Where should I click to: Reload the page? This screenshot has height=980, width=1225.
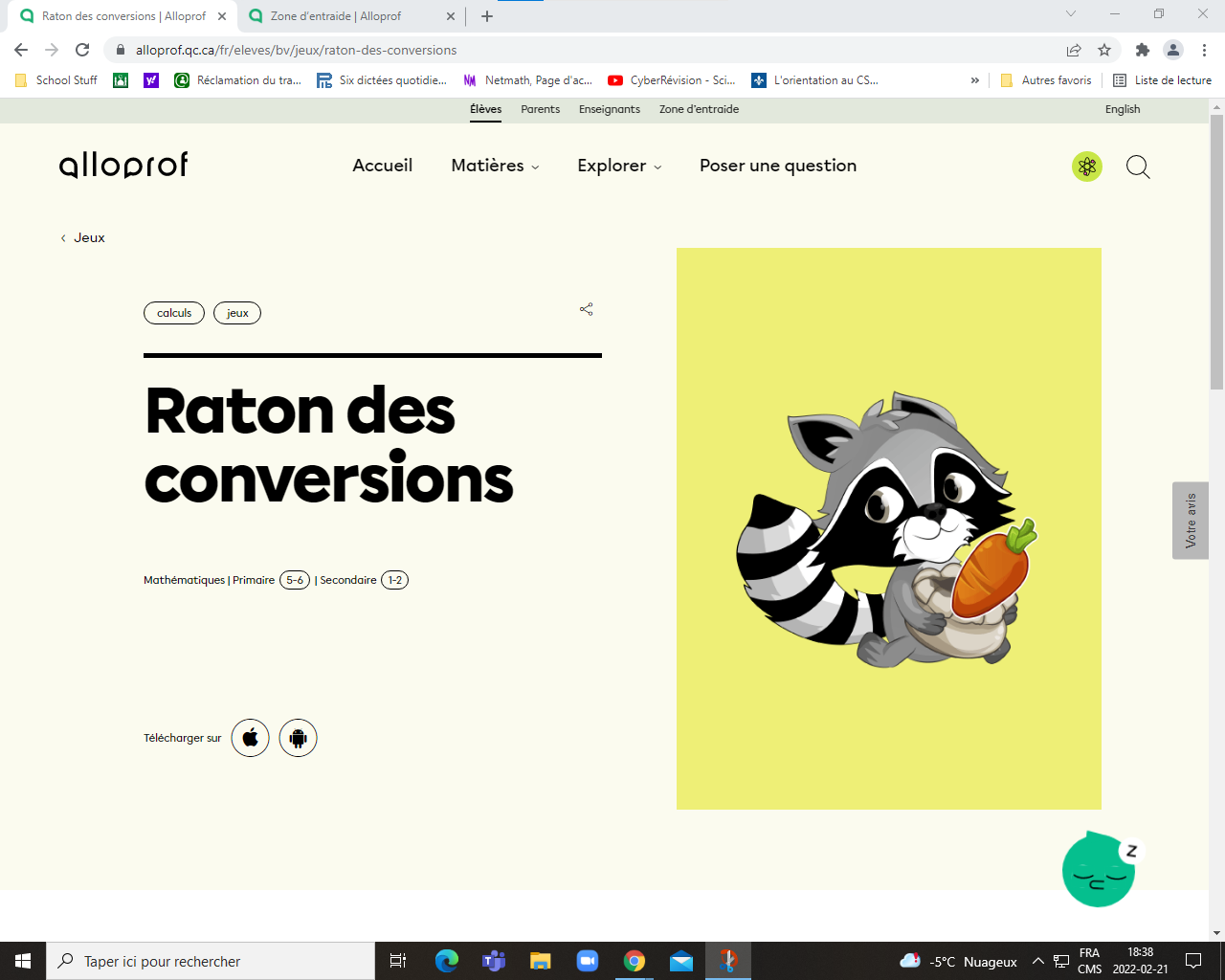tap(83, 50)
